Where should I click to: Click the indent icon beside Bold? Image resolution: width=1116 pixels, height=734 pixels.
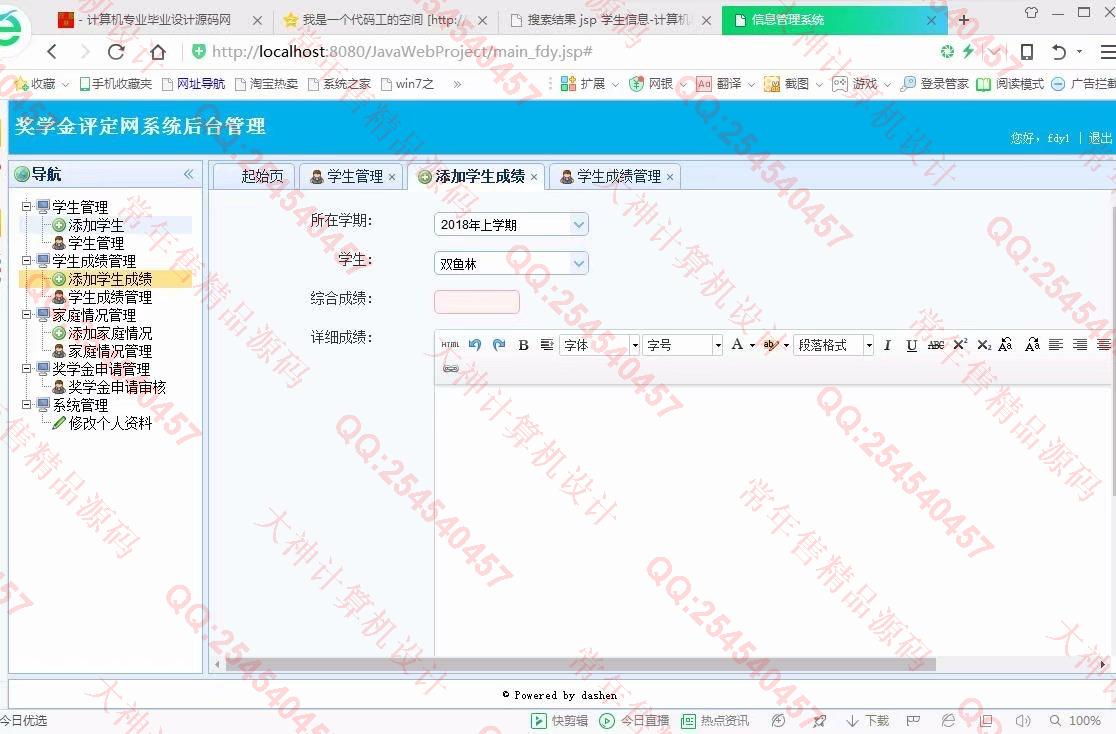[x=547, y=345]
